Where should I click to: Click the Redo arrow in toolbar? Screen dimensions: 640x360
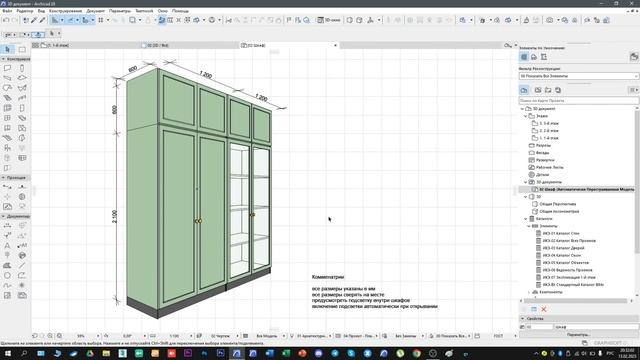15,20
